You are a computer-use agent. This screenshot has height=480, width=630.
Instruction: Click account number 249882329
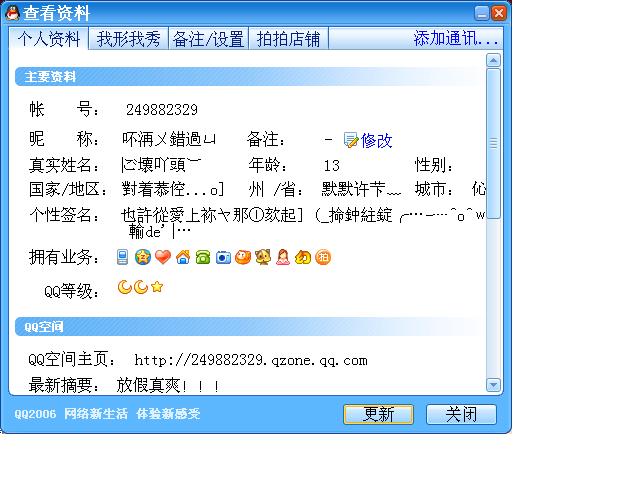[162, 110]
